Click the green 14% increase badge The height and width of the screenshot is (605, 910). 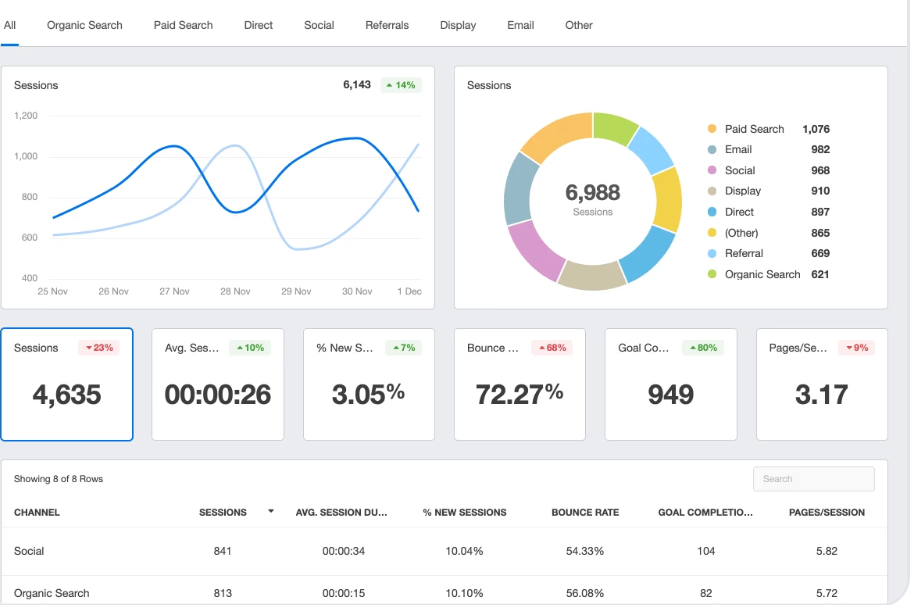point(399,86)
